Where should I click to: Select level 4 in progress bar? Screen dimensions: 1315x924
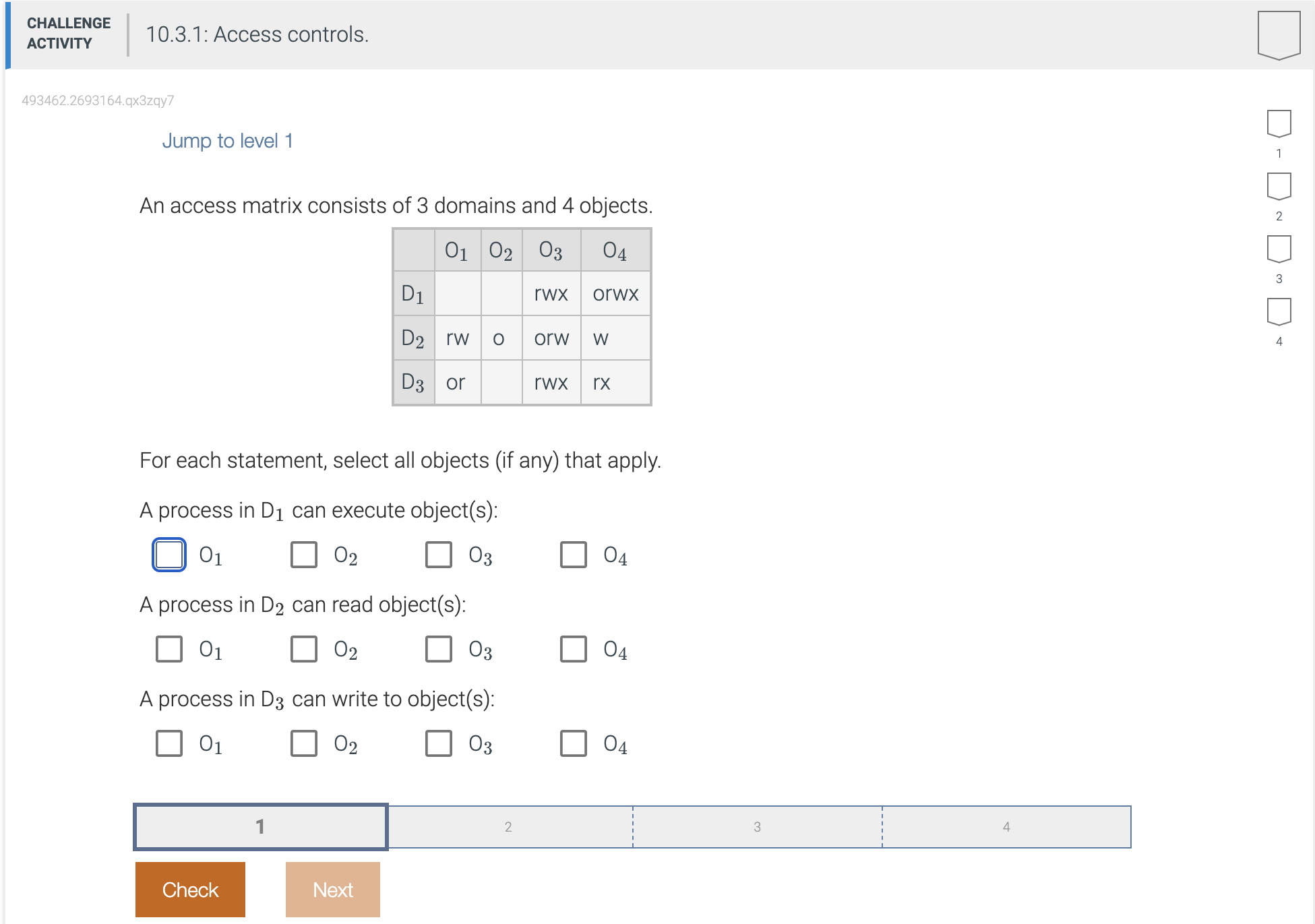1006,826
